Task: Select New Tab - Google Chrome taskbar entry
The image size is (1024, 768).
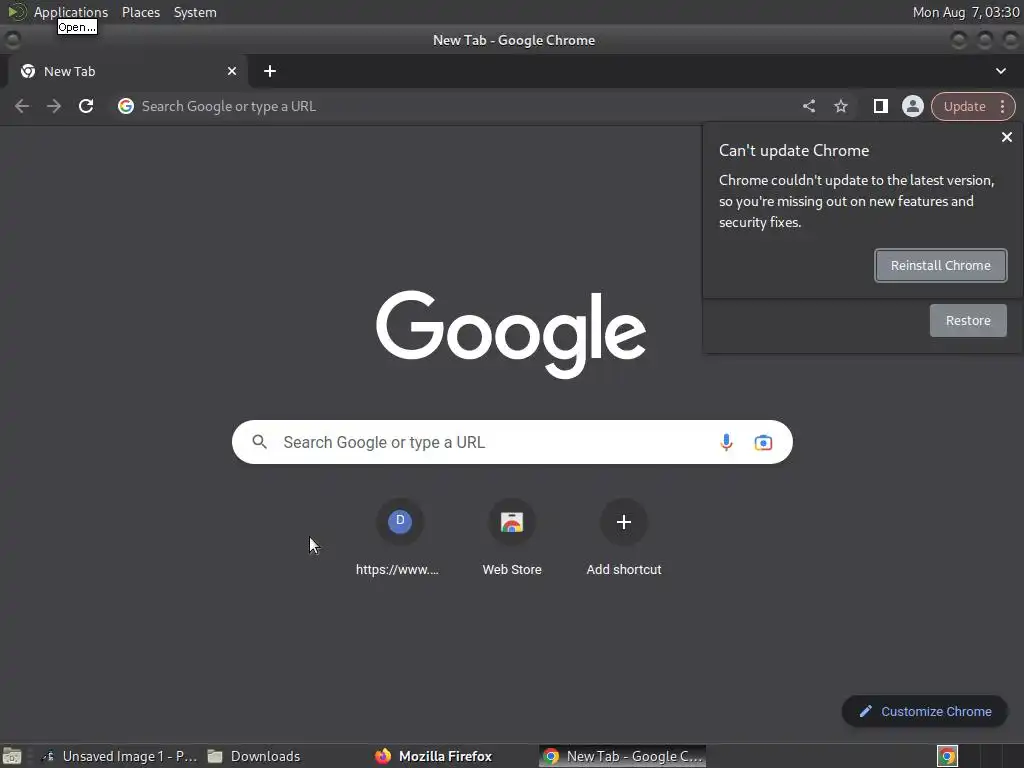Action: click(x=622, y=756)
